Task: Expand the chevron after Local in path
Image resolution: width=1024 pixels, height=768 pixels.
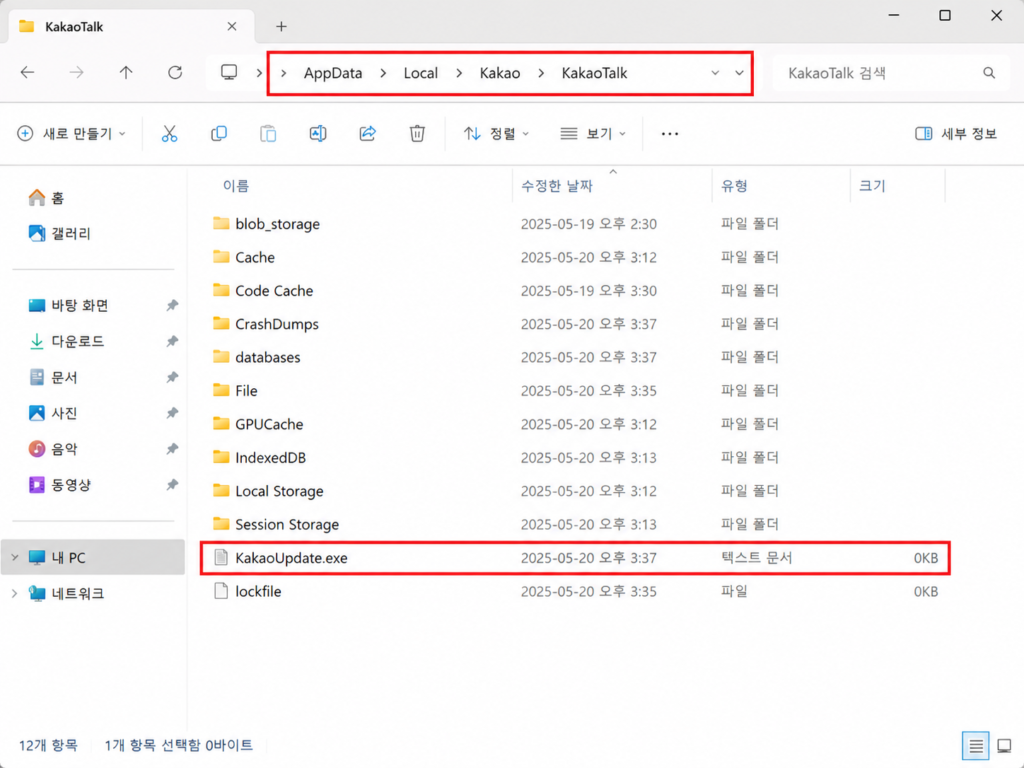Action: click(459, 73)
